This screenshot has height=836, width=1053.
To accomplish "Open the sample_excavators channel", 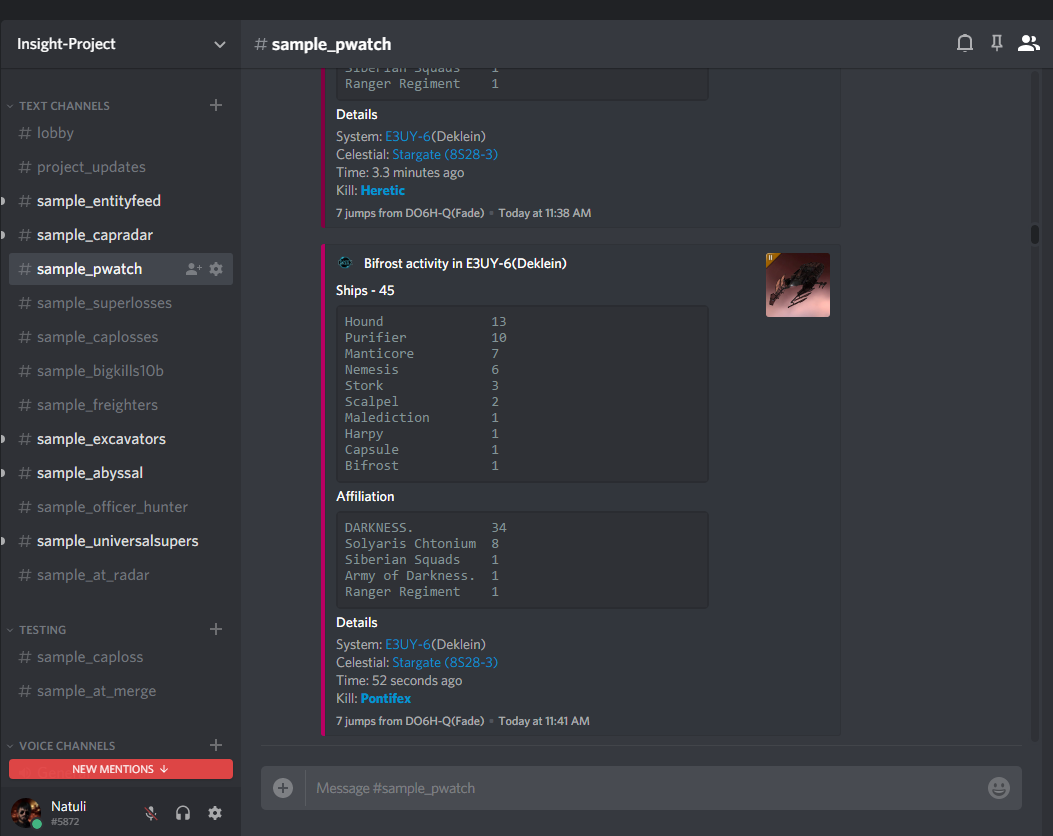I will pyautogui.click(x=121, y=439).
